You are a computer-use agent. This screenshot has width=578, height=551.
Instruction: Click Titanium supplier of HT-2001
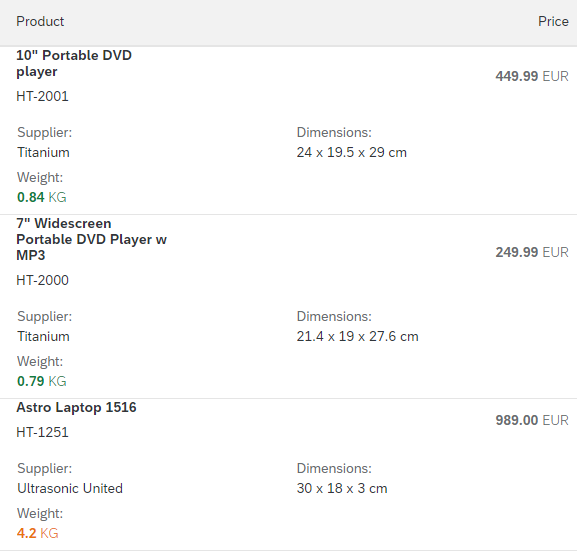point(43,153)
